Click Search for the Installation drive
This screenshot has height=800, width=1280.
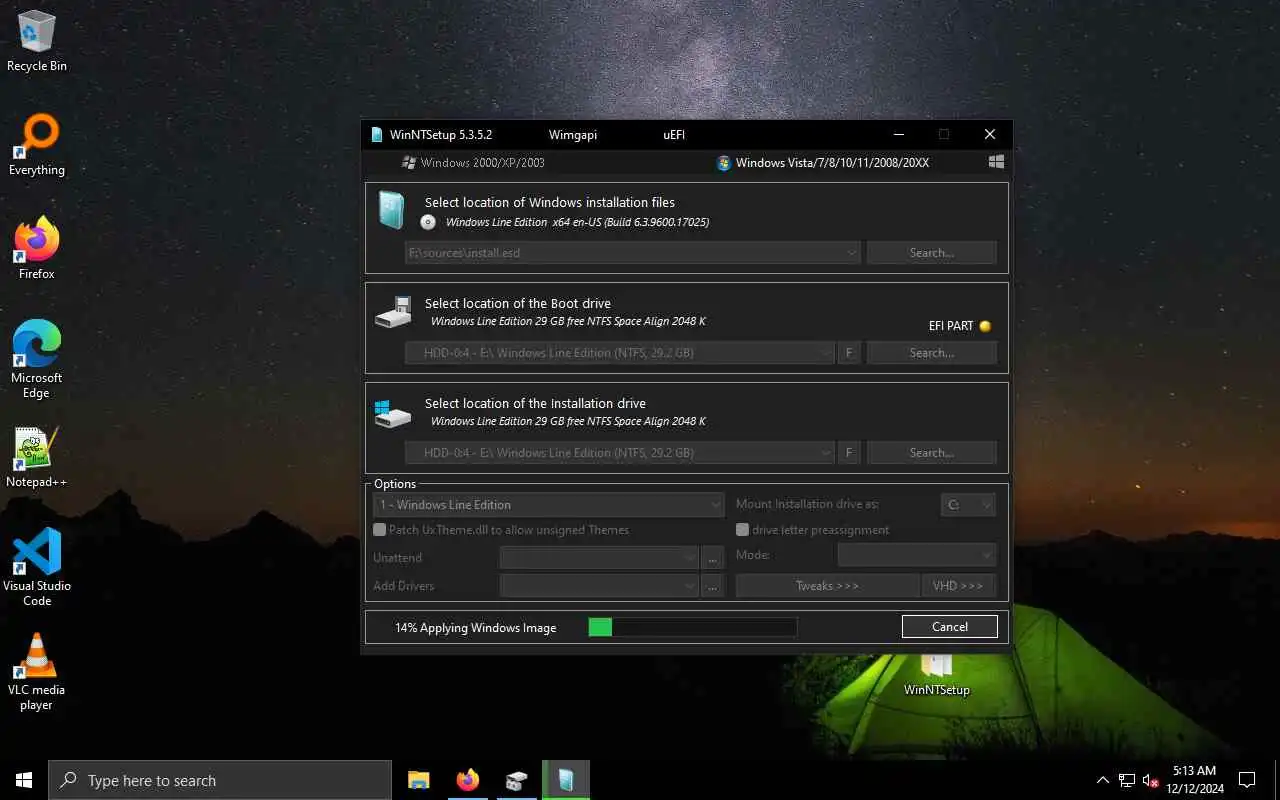coord(932,453)
